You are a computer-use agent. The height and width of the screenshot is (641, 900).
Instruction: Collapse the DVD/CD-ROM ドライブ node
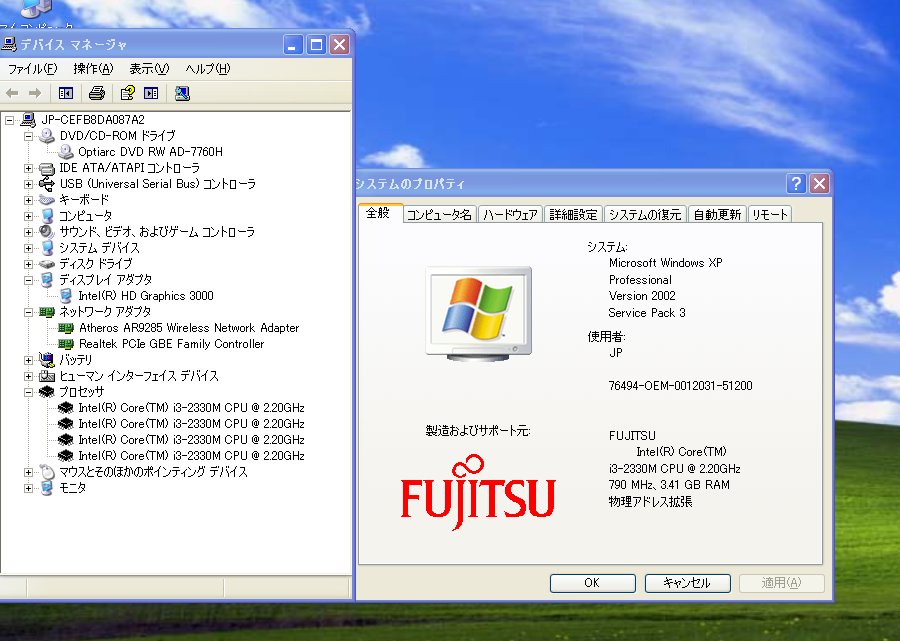28,136
